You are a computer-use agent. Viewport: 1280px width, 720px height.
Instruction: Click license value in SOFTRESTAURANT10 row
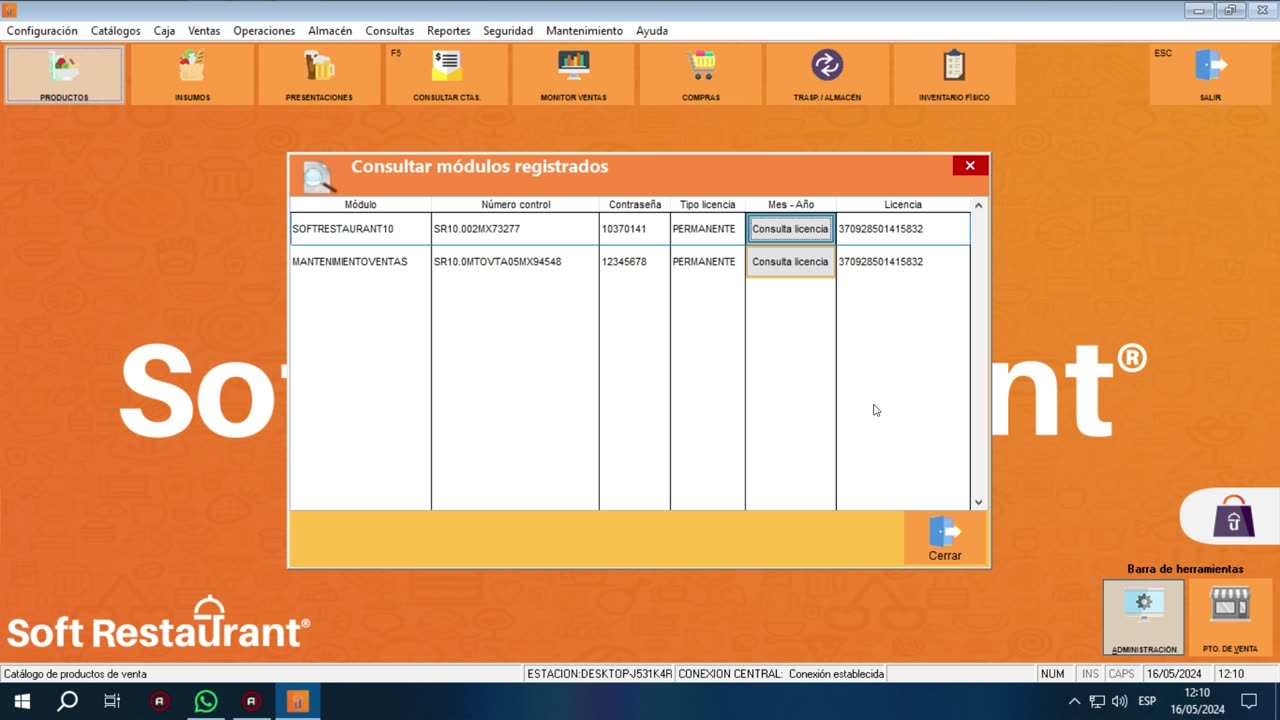coord(903,229)
